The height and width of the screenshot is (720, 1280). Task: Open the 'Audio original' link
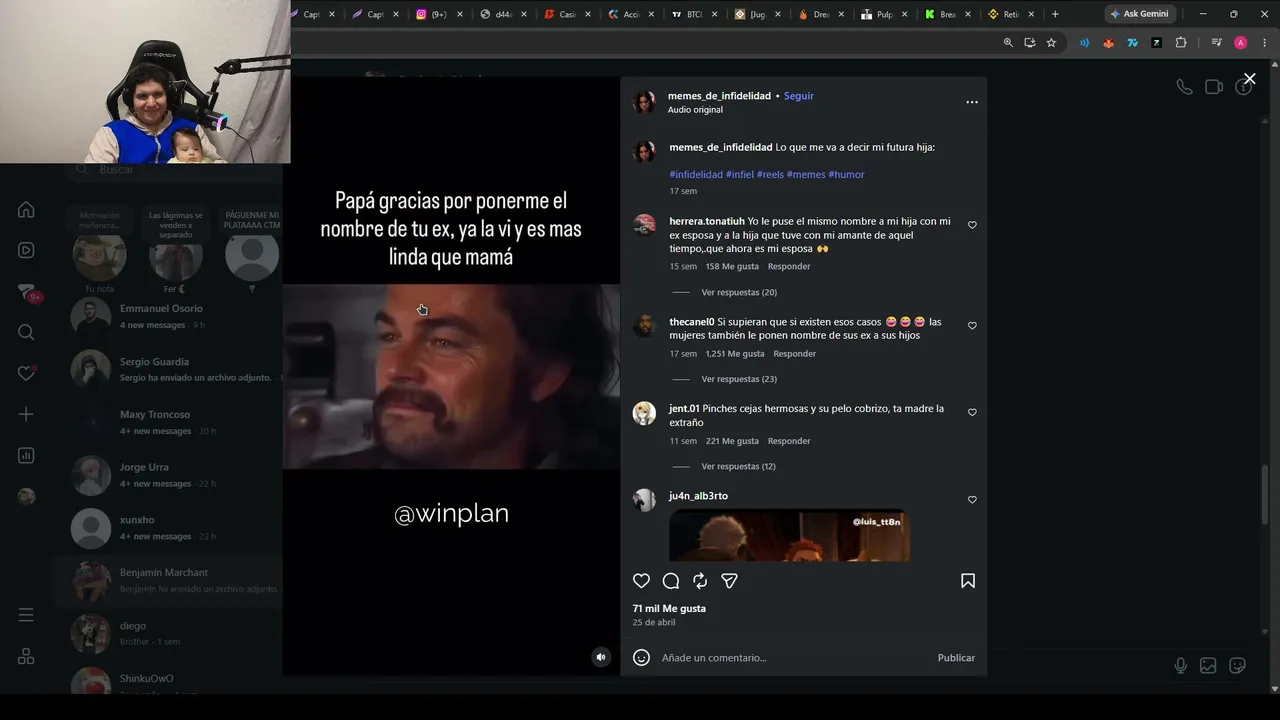[x=695, y=110]
